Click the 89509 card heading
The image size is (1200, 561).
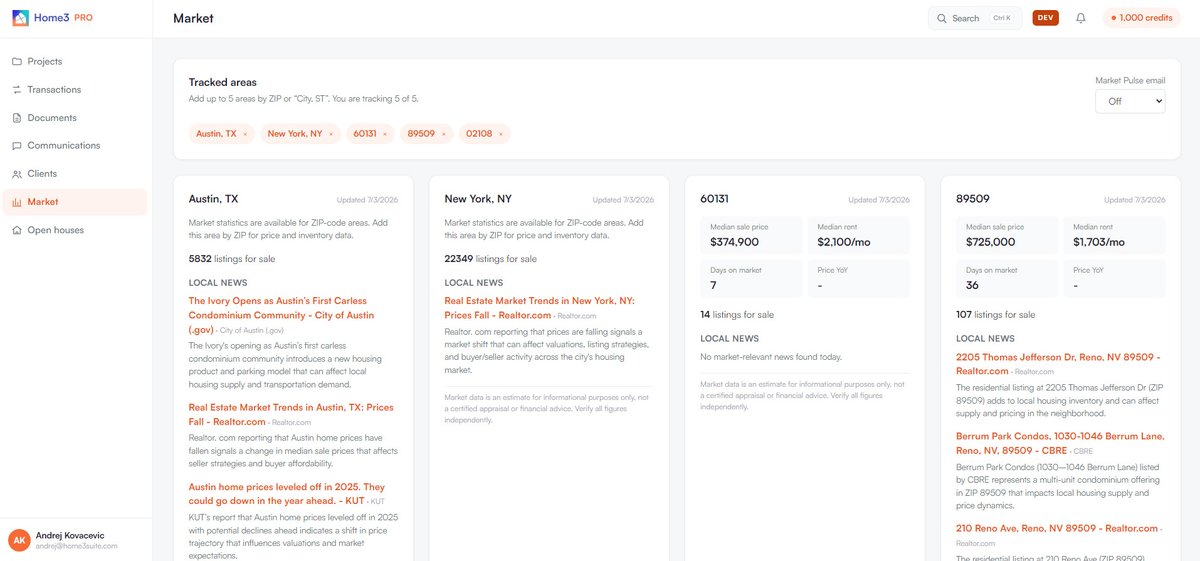973,199
